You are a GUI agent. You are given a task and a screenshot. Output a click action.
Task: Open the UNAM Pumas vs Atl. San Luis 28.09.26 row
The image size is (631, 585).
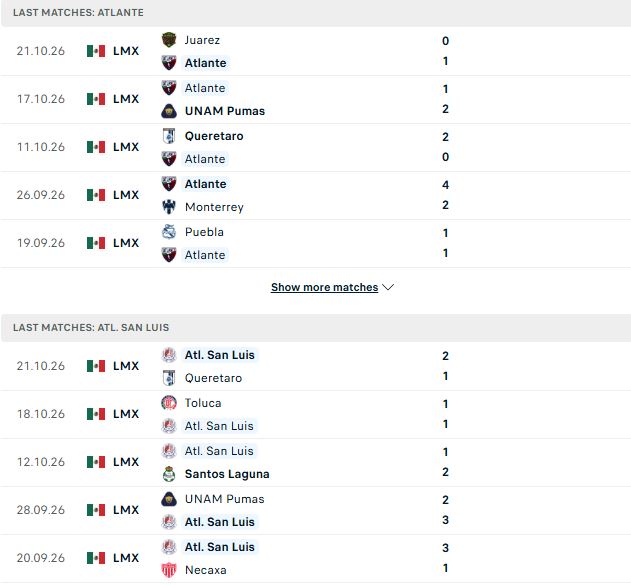[316, 511]
